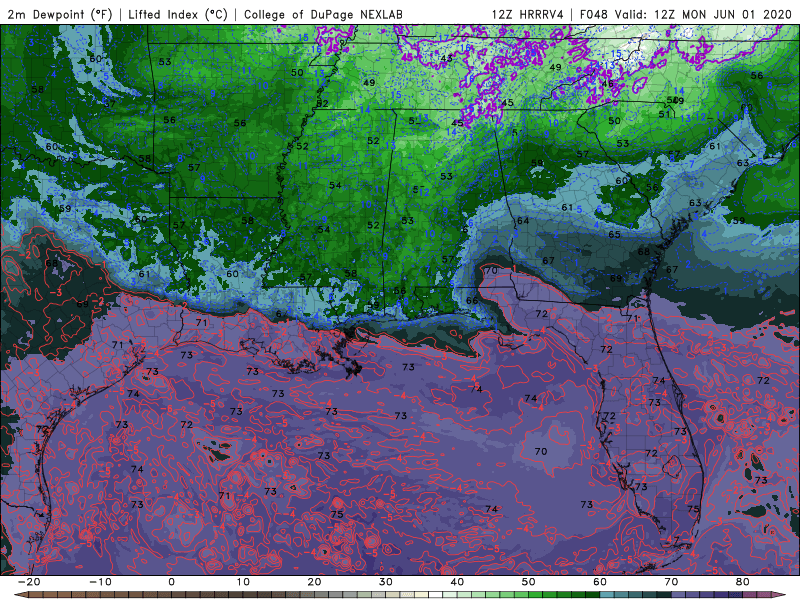Click the '80' label on the color scale

coord(743,582)
